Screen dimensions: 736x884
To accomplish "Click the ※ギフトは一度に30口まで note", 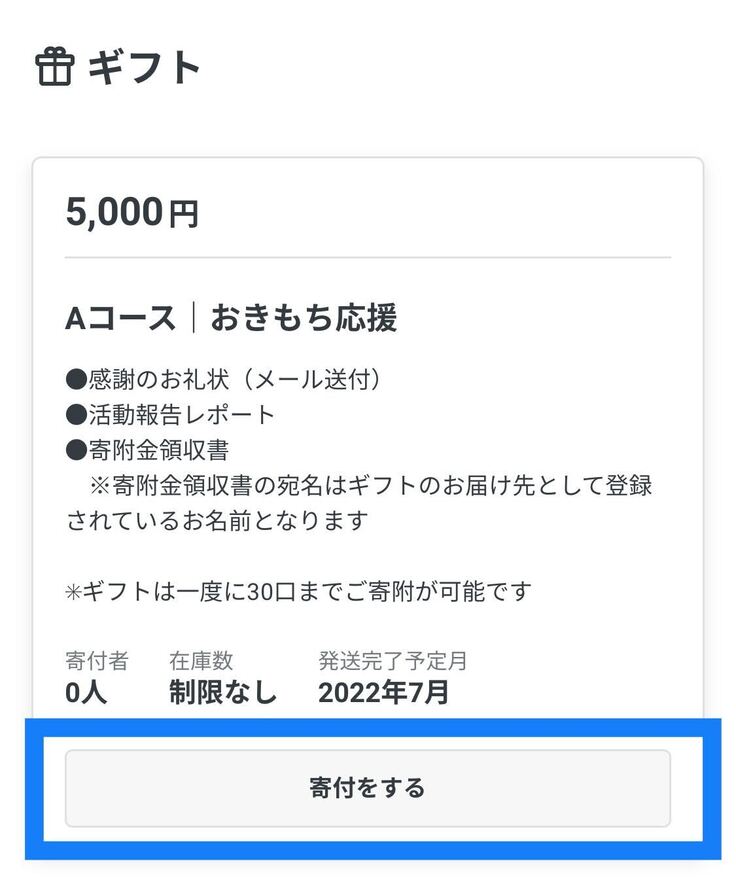I will pyautogui.click(x=297, y=591).
